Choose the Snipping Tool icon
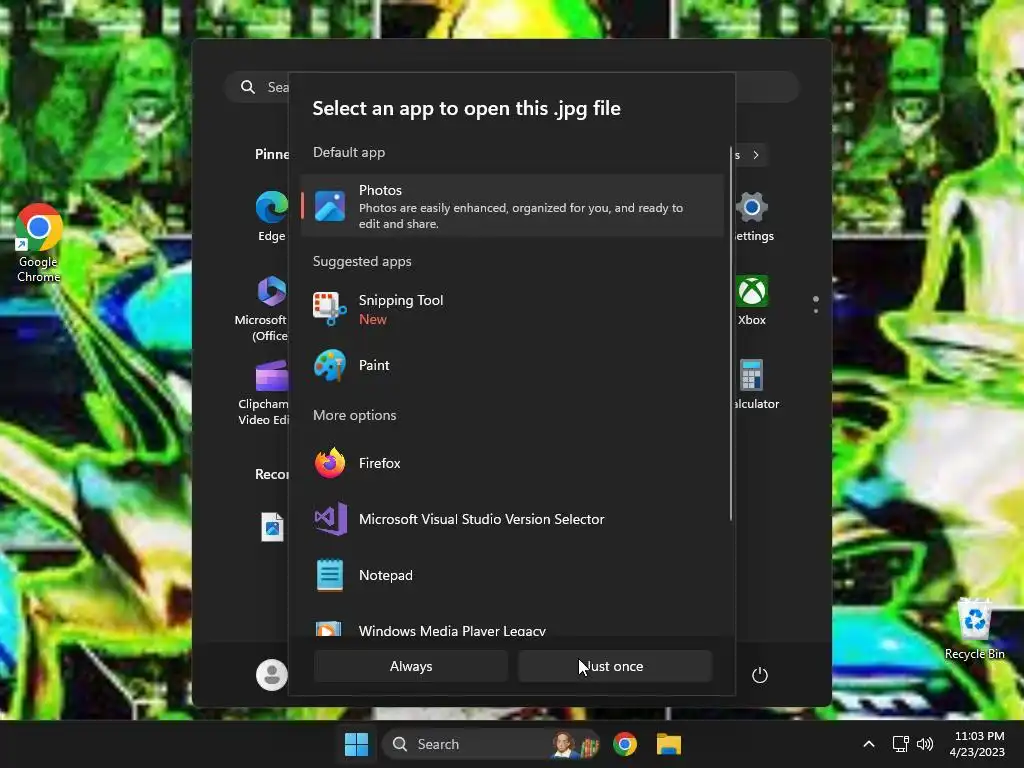Image resolution: width=1024 pixels, height=768 pixels. click(330, 308)
